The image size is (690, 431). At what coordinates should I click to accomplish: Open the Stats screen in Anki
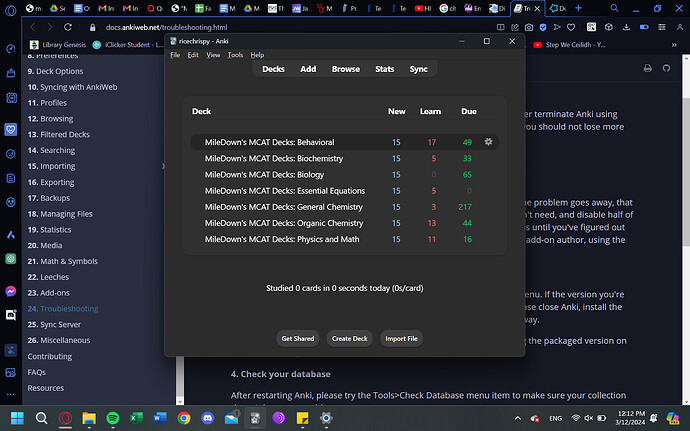(385, 69)
